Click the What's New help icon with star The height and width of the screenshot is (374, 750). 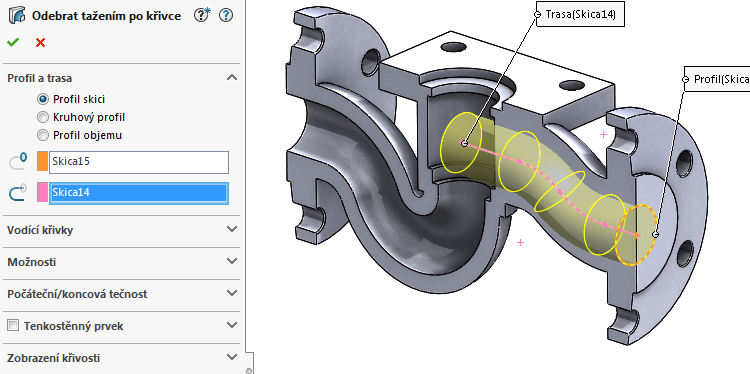point(202,16)
